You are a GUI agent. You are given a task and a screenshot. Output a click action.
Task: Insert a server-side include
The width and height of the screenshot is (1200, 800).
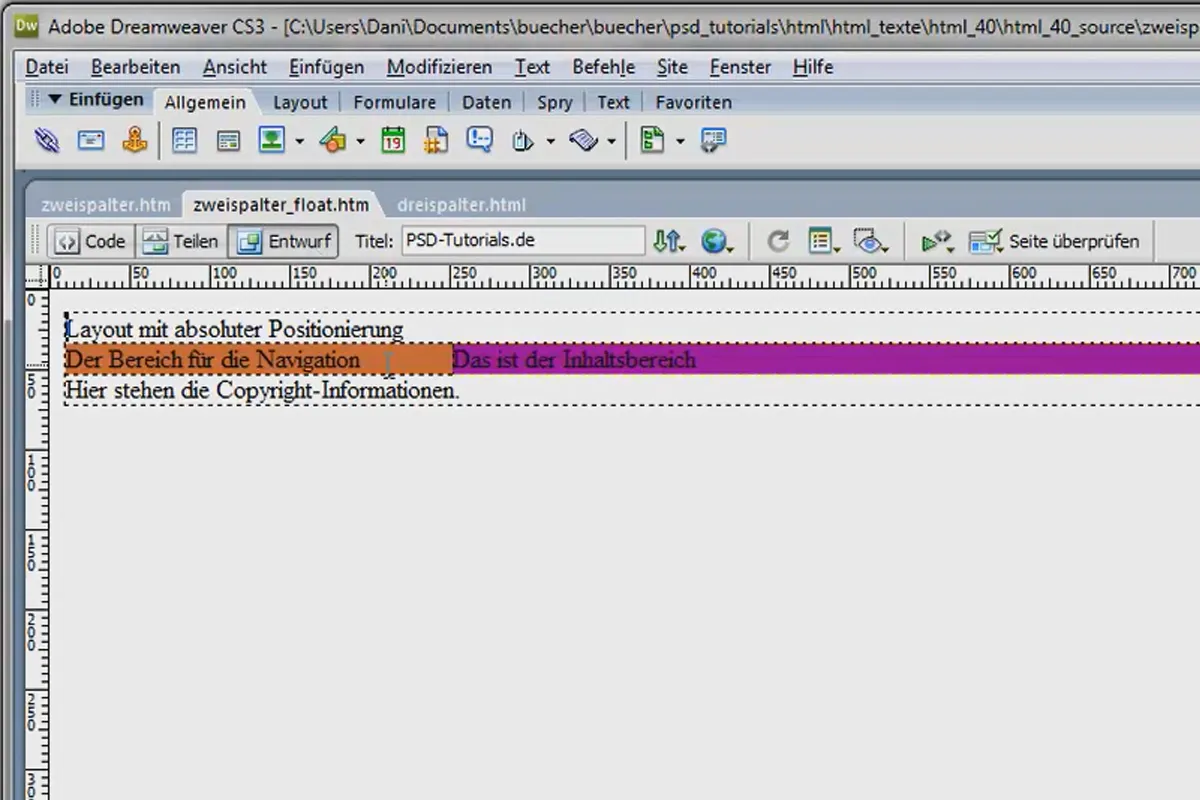tap(436, 141)
